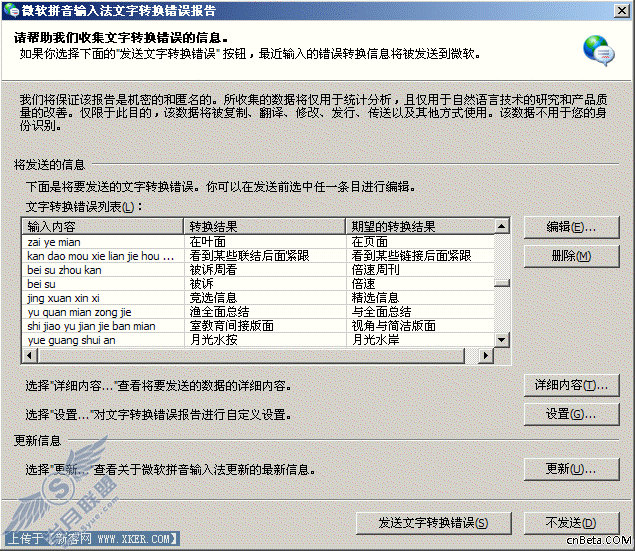635x551 pixels.
Task: Click the horizontal scrollbar thumb in list
Action: (251, 356)
